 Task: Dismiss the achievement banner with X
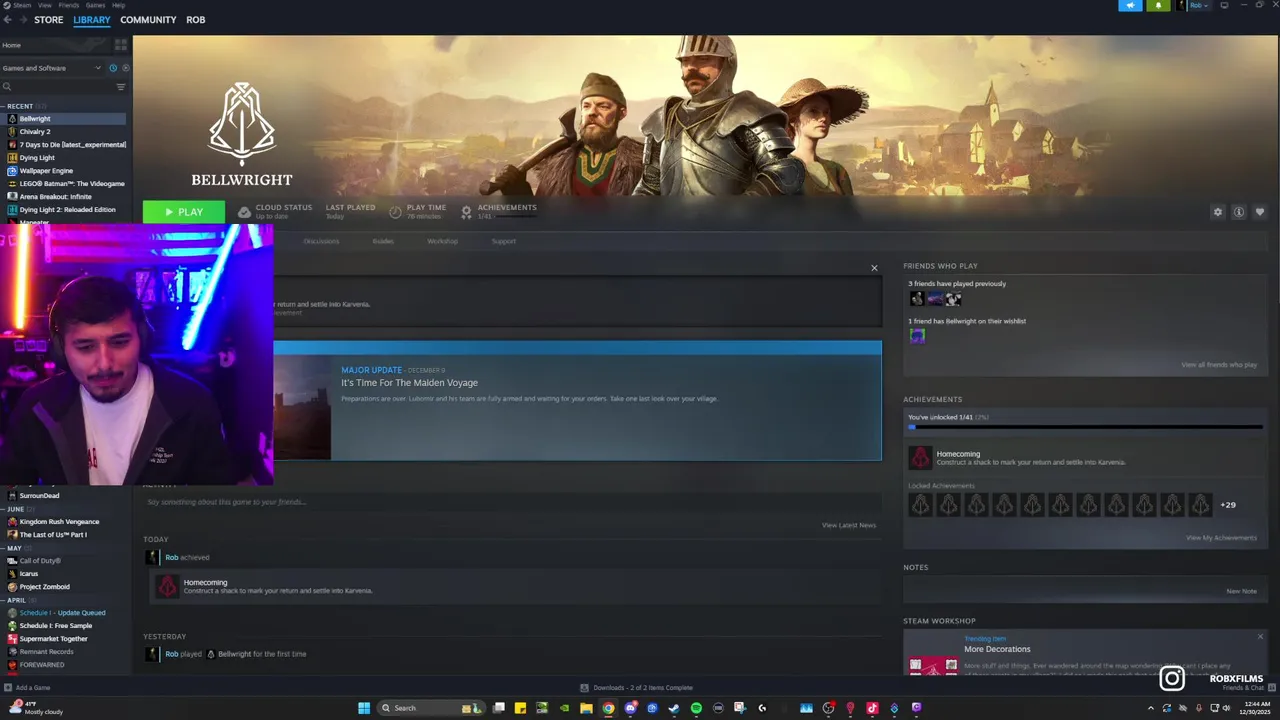point(874,268)
